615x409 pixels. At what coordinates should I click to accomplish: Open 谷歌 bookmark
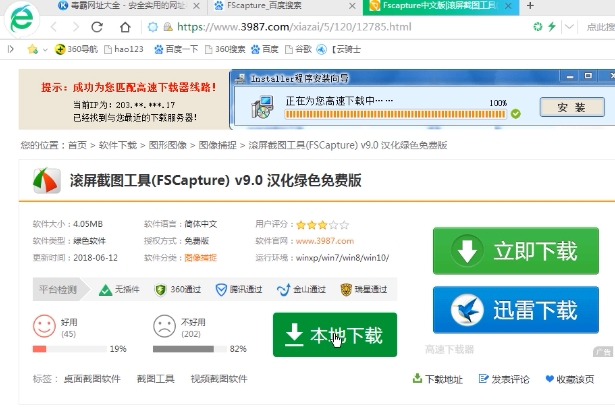[298, 49]
